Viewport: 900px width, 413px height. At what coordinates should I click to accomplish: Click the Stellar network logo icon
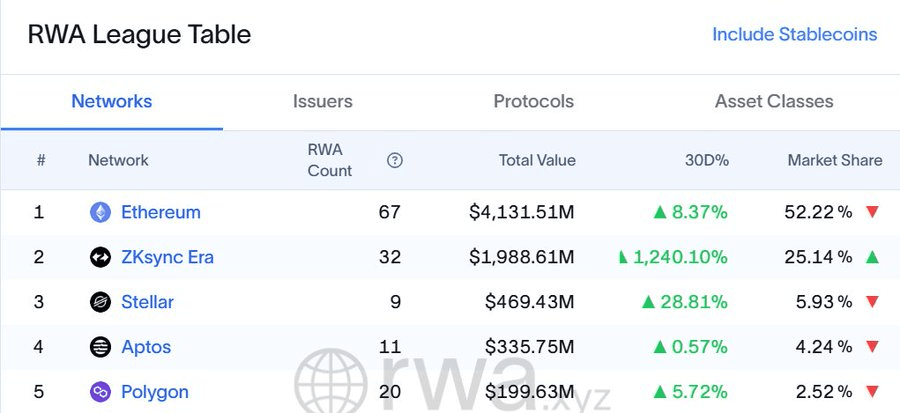[x=100, y=302]
